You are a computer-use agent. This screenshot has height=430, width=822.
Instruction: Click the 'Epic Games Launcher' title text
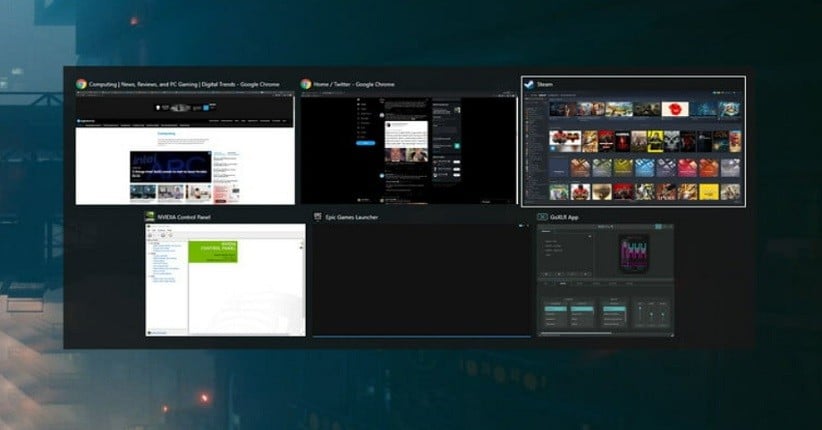click(351, 217)
